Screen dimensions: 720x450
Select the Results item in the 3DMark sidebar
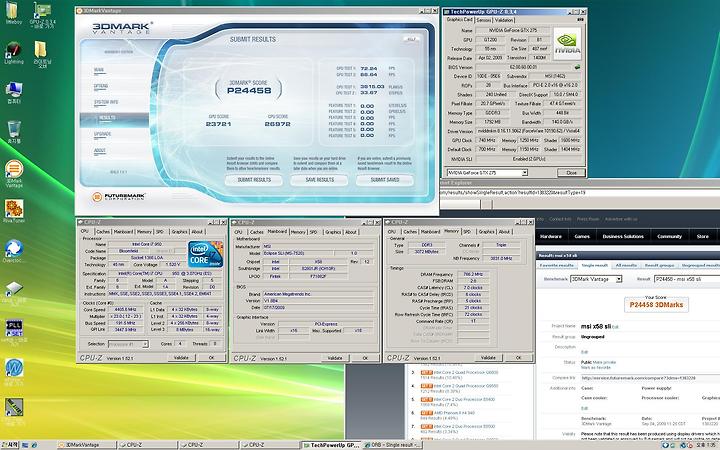click(x=114, y=118)
